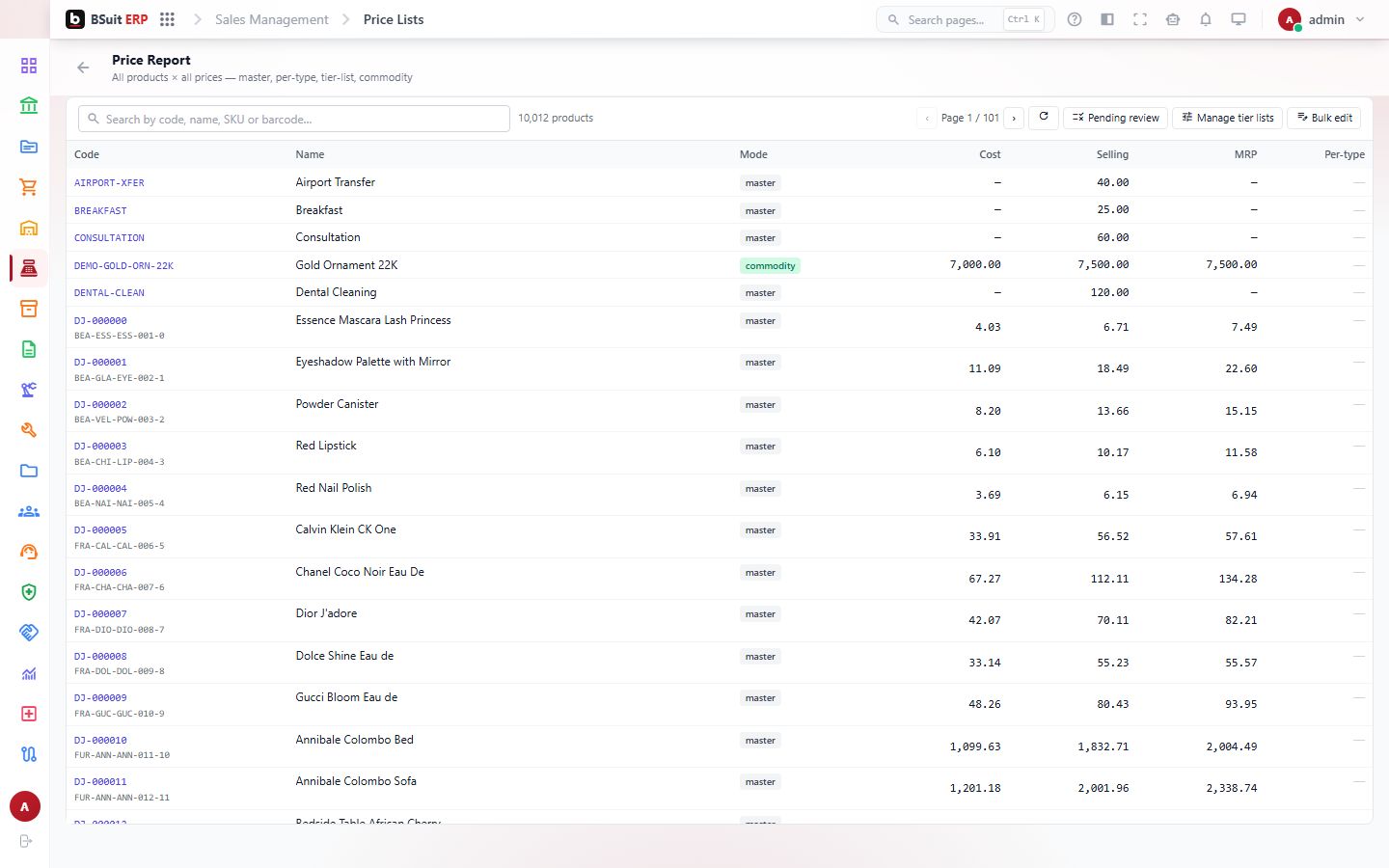Open product code AIRPORT-XFER
Viewport: 1389px width, 868px height.
[x=109, y=182]
